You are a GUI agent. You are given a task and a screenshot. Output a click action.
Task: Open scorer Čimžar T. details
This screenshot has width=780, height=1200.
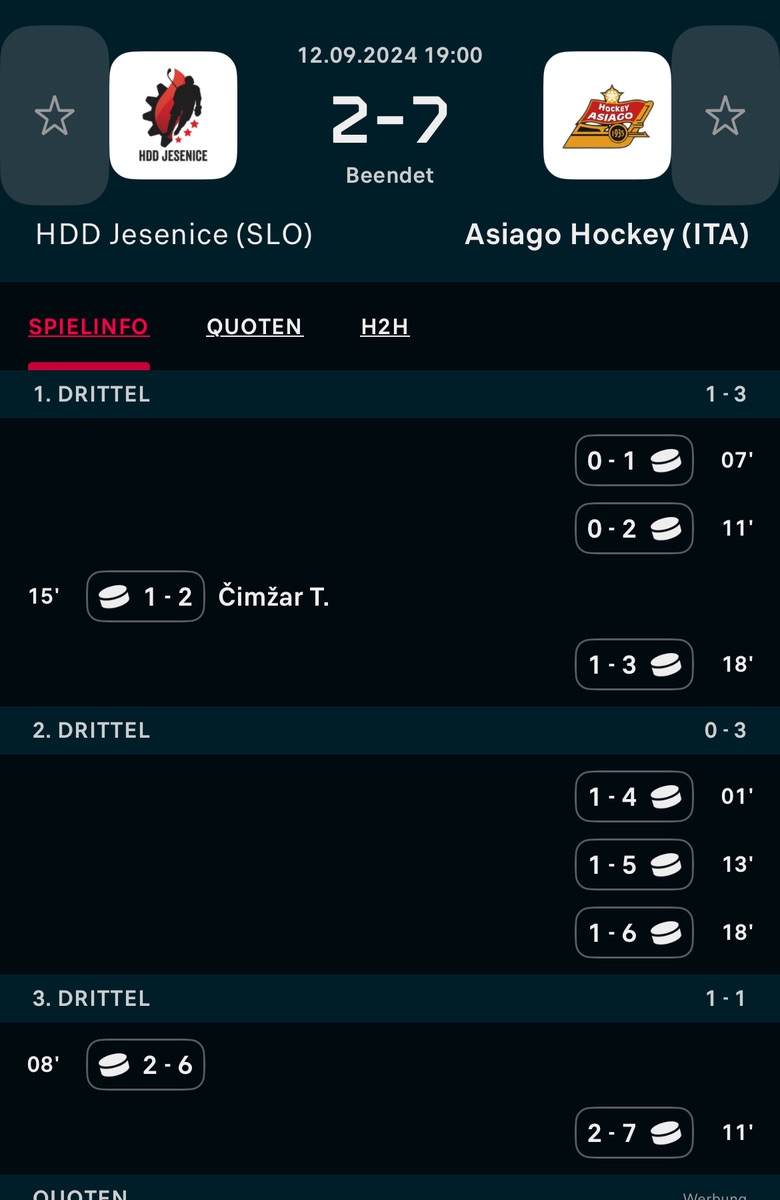274,597
